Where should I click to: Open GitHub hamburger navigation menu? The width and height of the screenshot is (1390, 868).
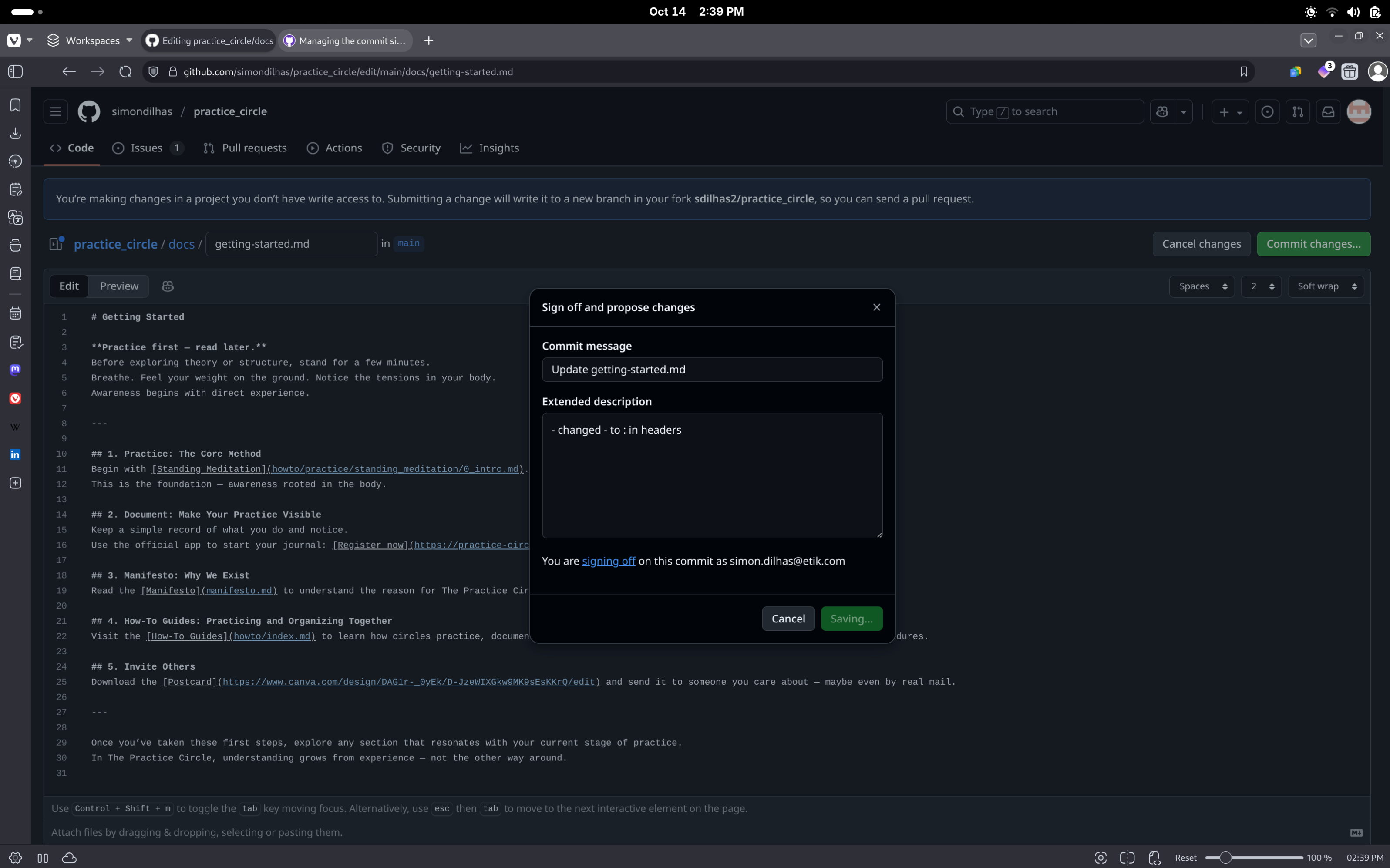(x=56, y=111)
